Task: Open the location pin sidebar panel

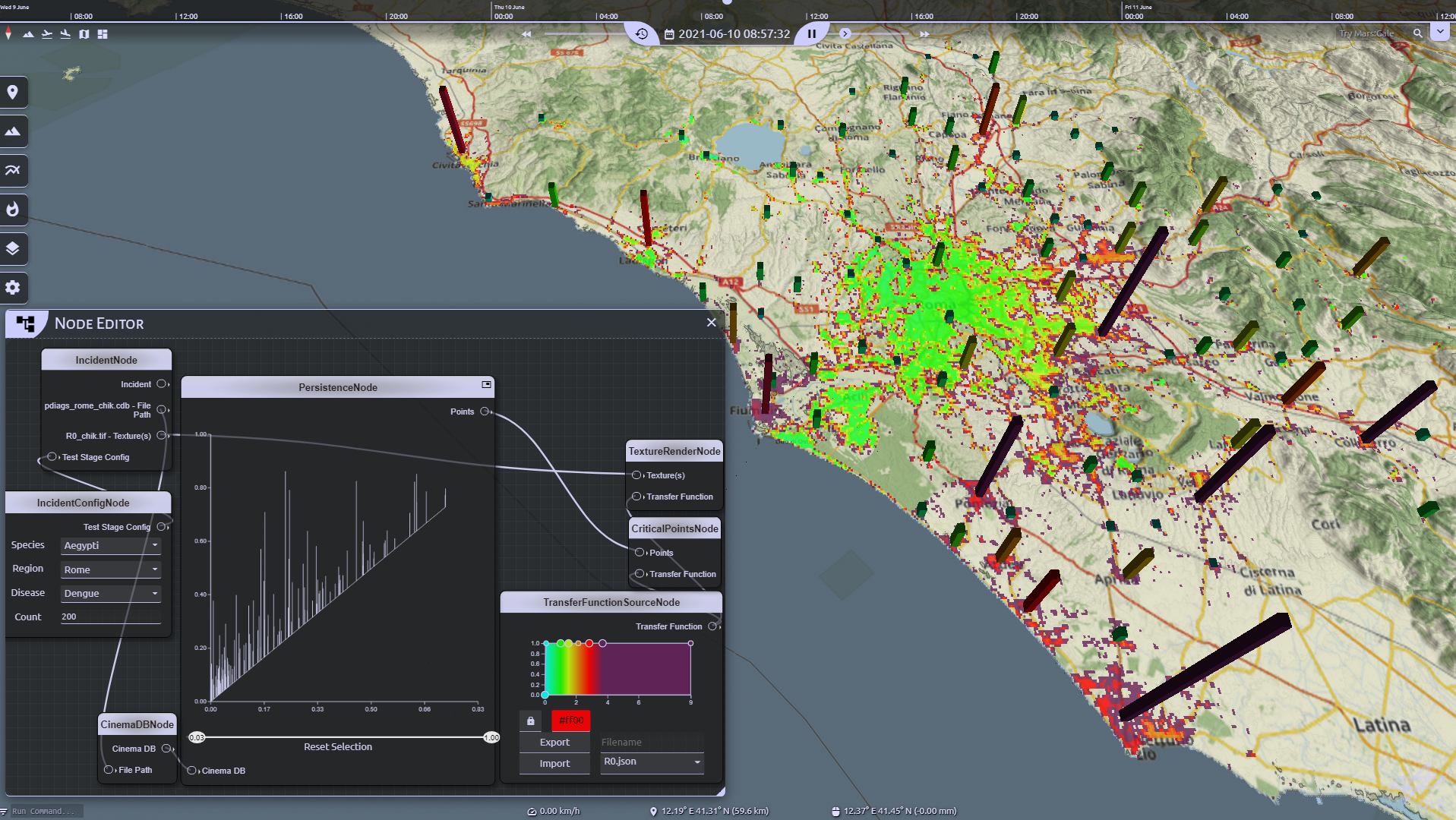Action: (13, 93)
